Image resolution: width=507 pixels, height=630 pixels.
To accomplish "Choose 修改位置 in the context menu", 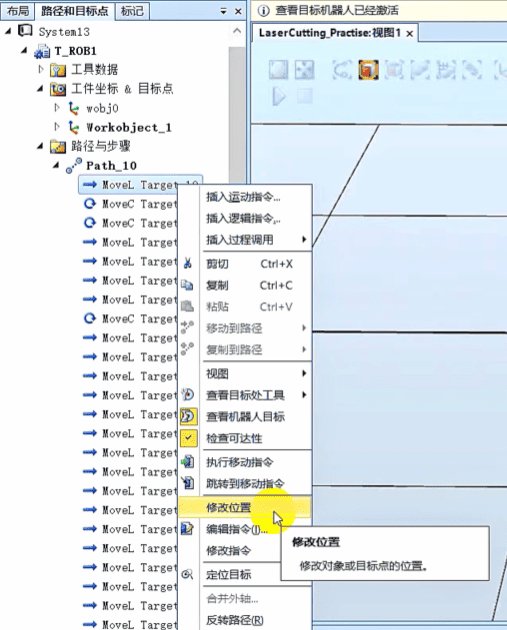I will click(245, 507).
